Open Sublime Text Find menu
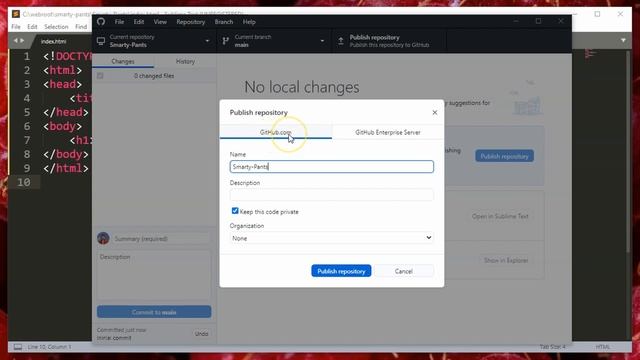640x360 pixels. click(x=81, y=27)
